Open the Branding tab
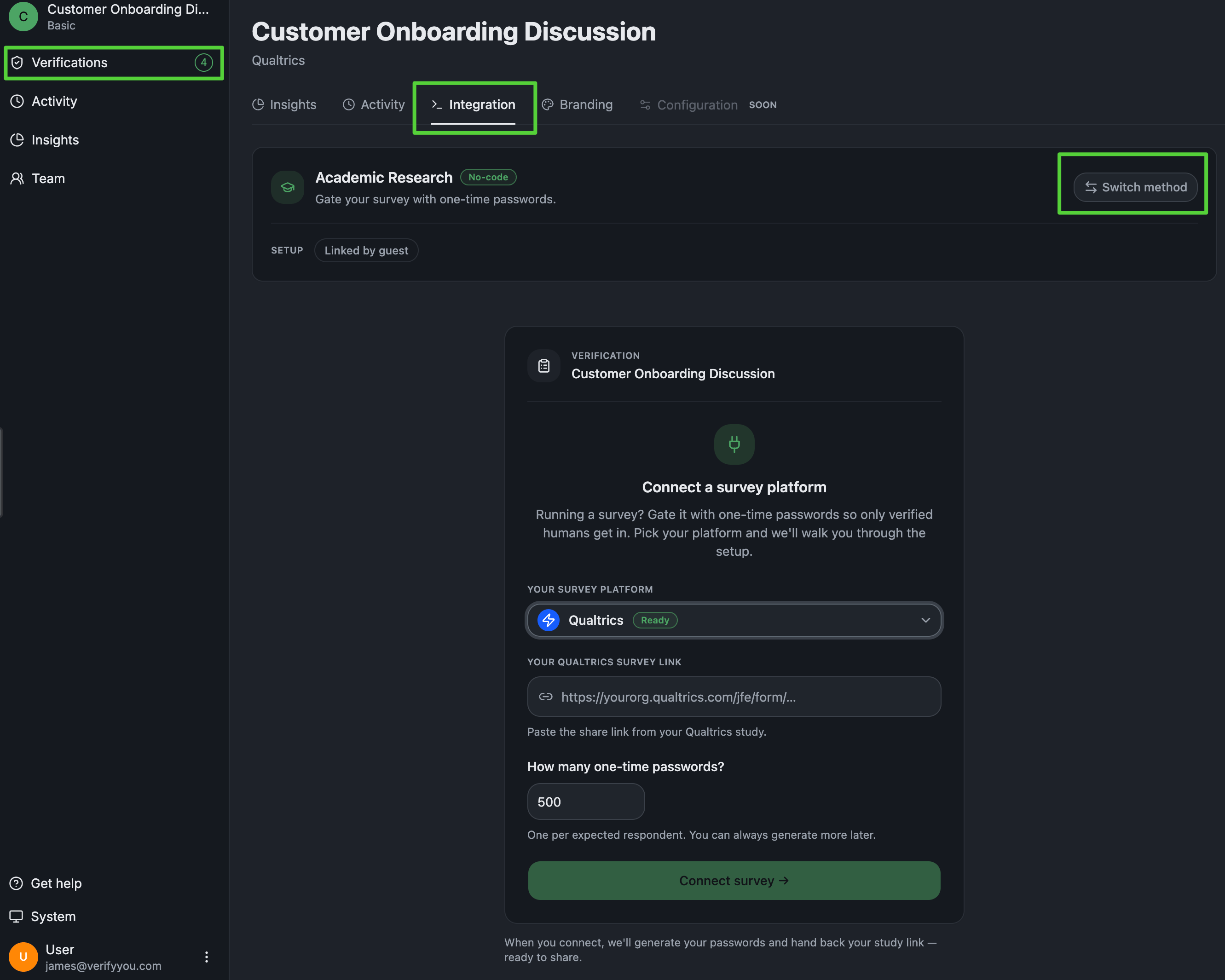Viewport: 1225px width, 980px height. click(x=577, y=104)
